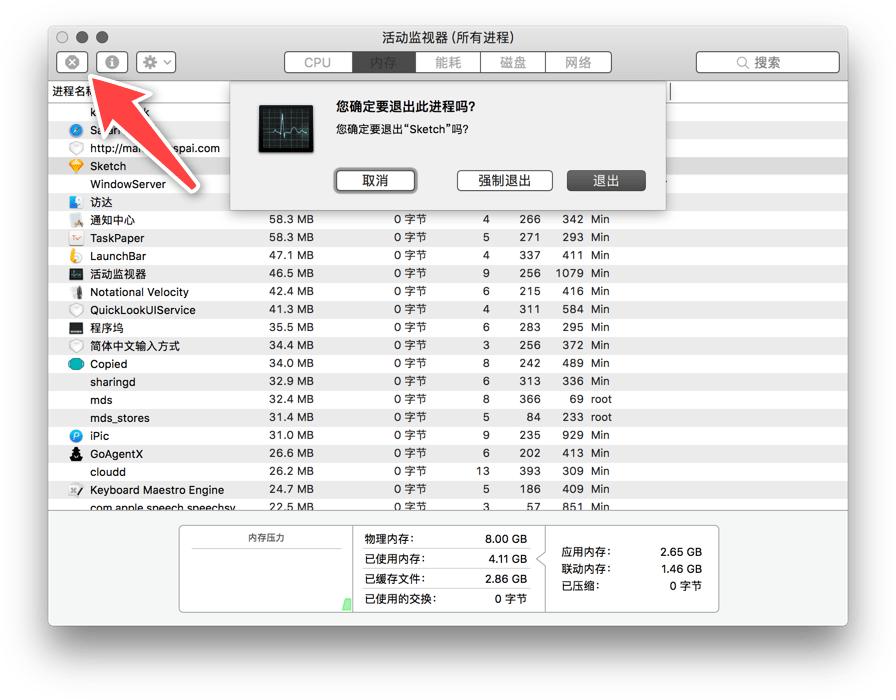Select the mds process name

pos(101,400)
